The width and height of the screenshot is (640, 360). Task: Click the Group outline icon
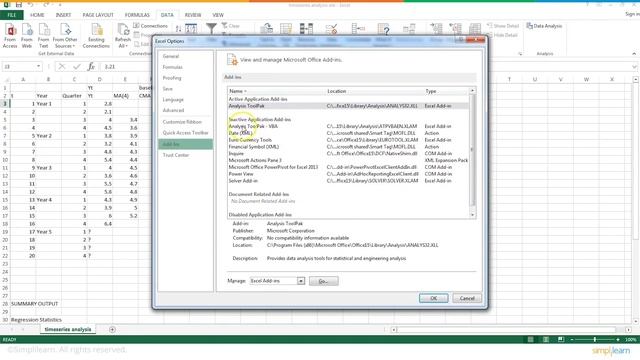(436, 29)
